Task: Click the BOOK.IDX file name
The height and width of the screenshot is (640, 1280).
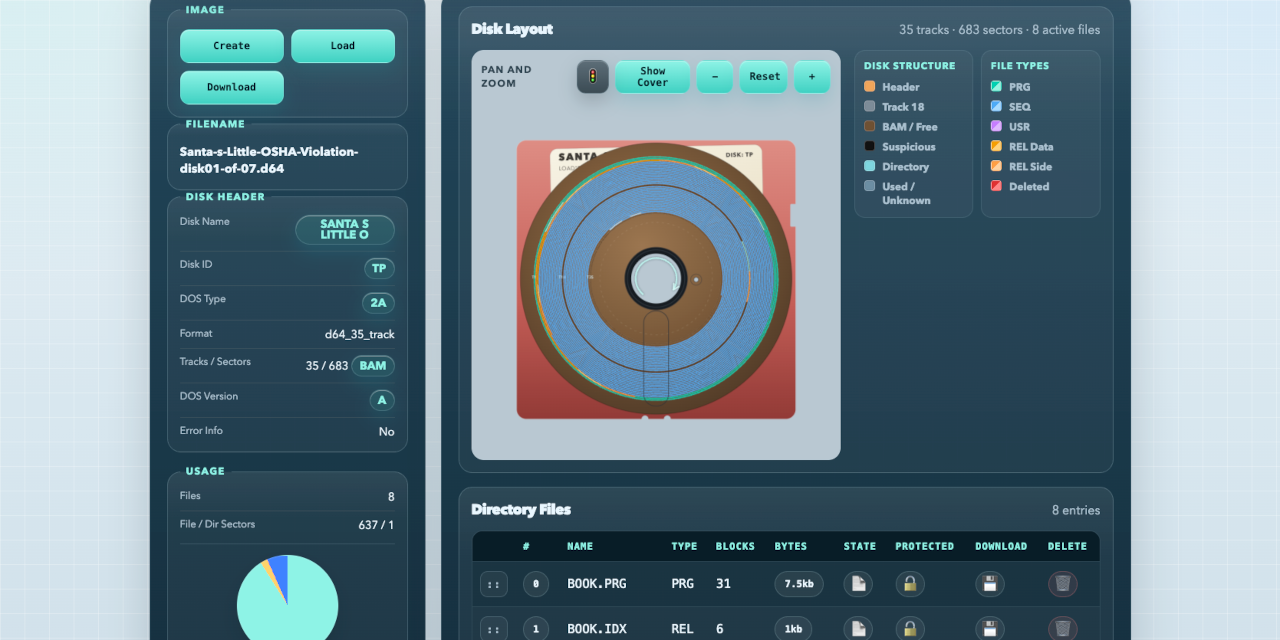Action: pos(597,629)
